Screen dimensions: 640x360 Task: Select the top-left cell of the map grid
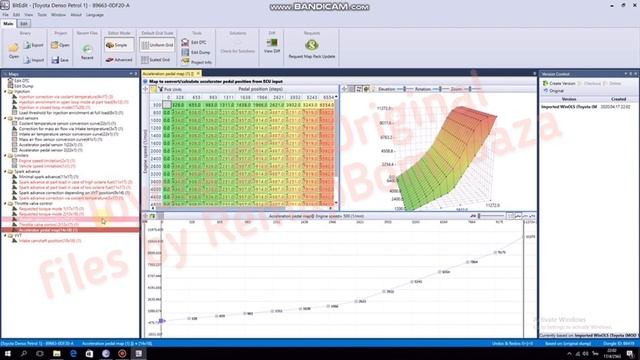click(x=167, y=105)
